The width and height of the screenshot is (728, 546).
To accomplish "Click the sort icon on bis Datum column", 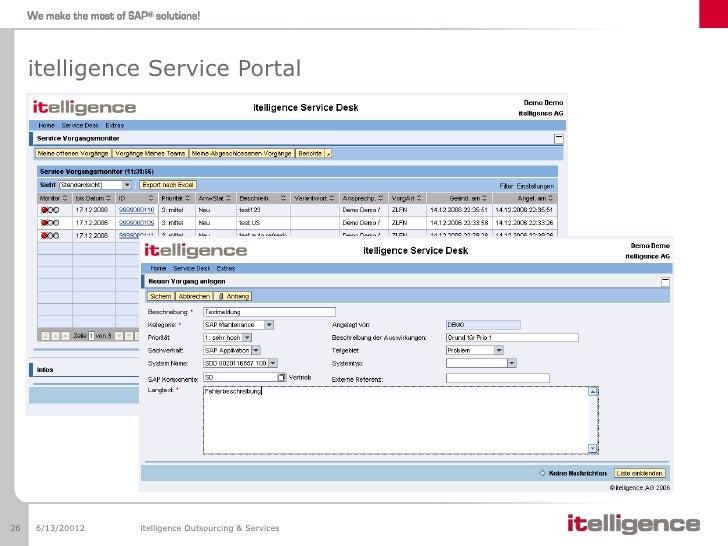I will pyautogui.click(x=109, y=198).
